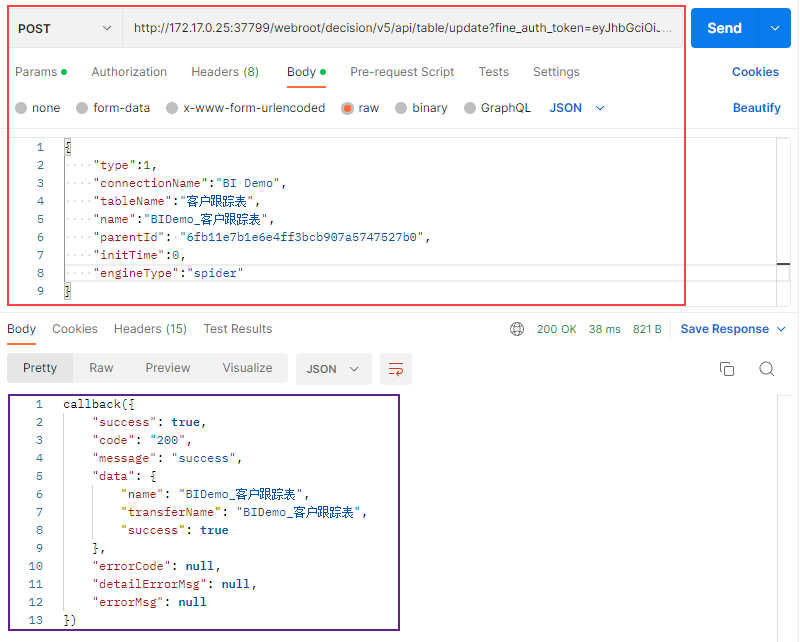
Task: Click the request URL input field
Action: 405,29
